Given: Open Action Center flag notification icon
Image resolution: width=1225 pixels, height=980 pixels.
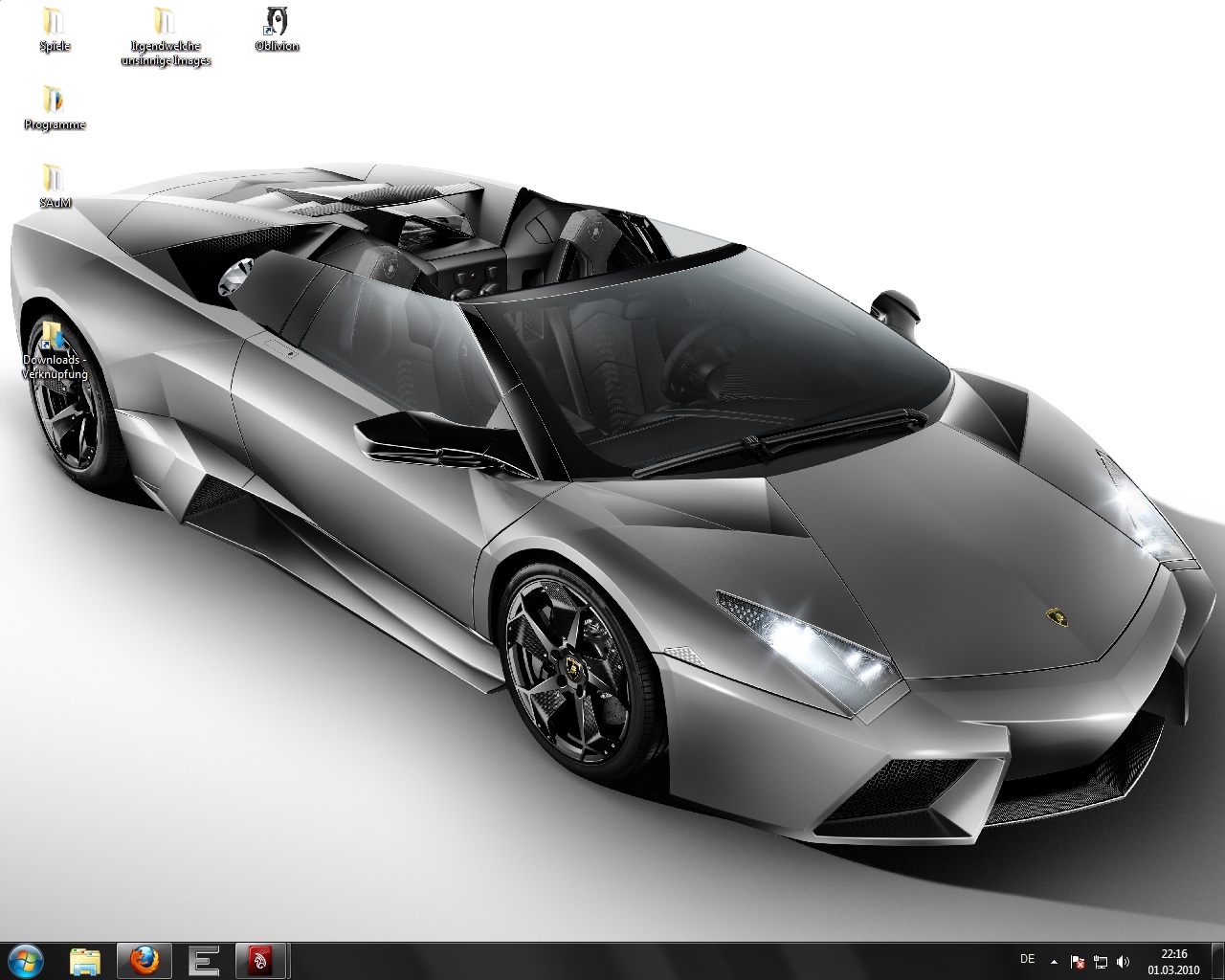Looking at the screenshot, I should [x=1078, y=961].
